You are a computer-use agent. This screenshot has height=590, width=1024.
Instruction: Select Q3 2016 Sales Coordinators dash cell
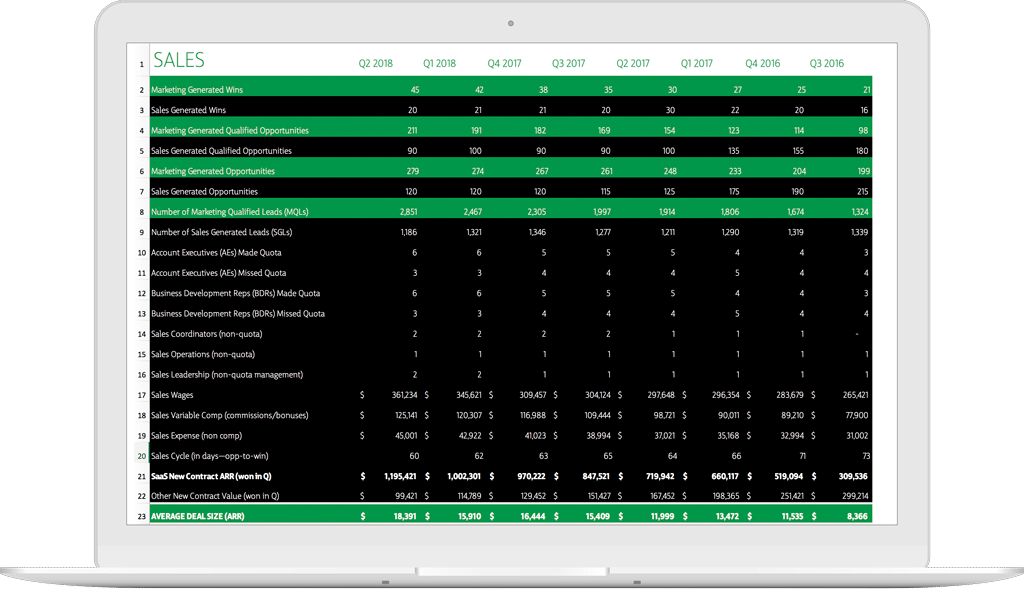click(857, 334)
